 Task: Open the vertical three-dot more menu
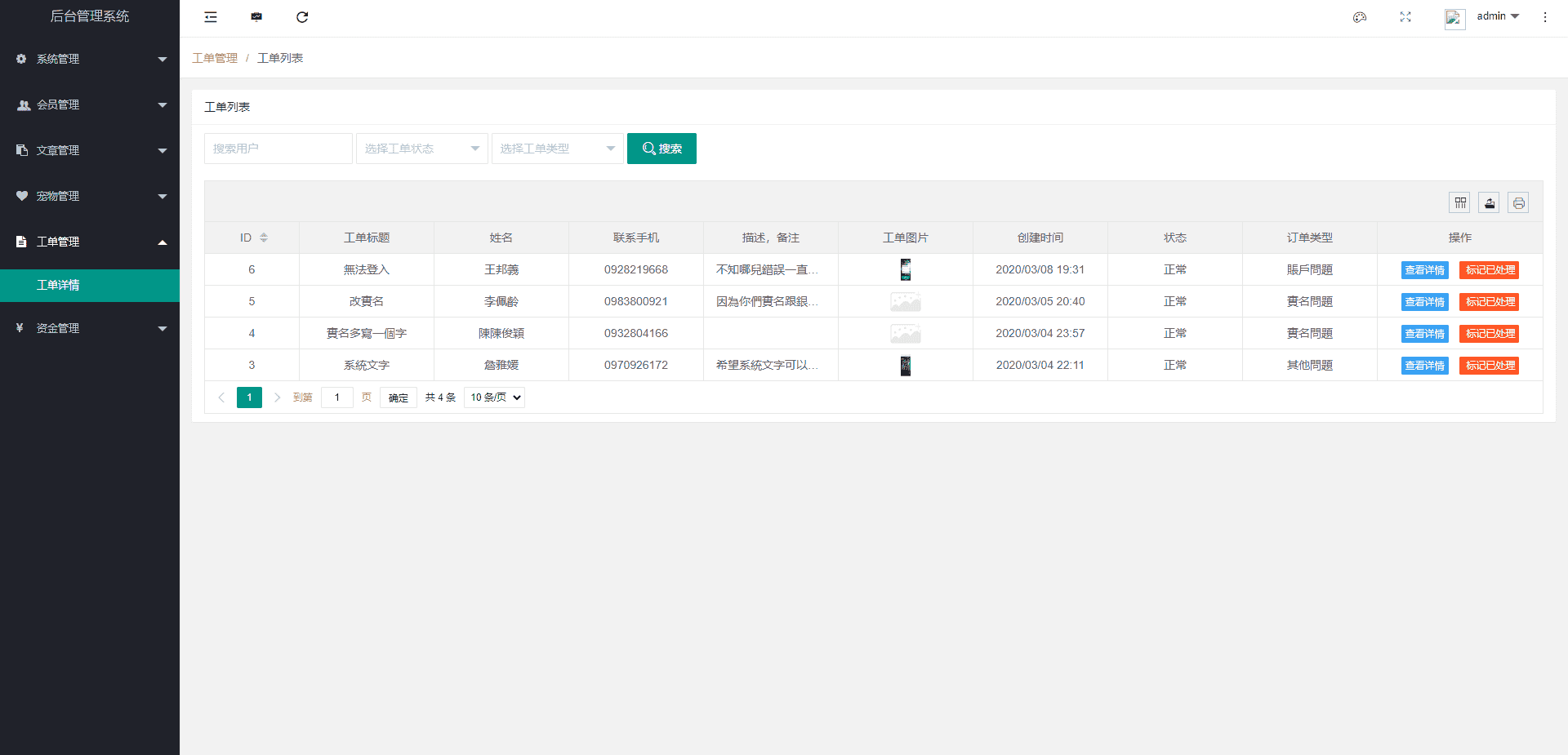click(x=1545, y=17)
